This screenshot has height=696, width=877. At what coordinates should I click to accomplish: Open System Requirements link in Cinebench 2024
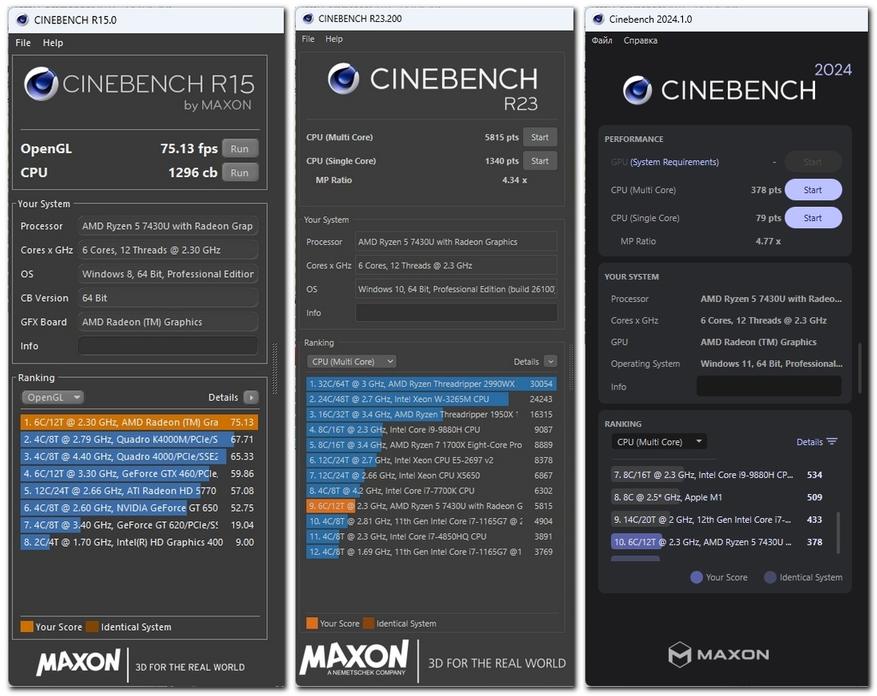674,162
